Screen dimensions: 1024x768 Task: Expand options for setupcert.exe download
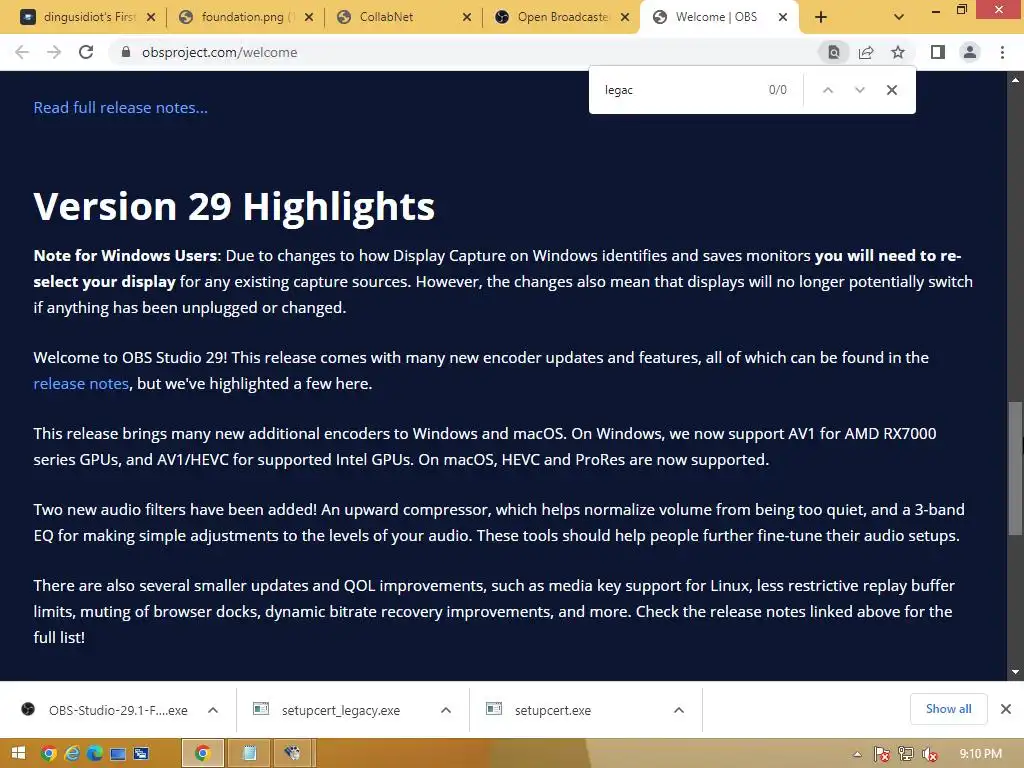(x=679, y=710)
